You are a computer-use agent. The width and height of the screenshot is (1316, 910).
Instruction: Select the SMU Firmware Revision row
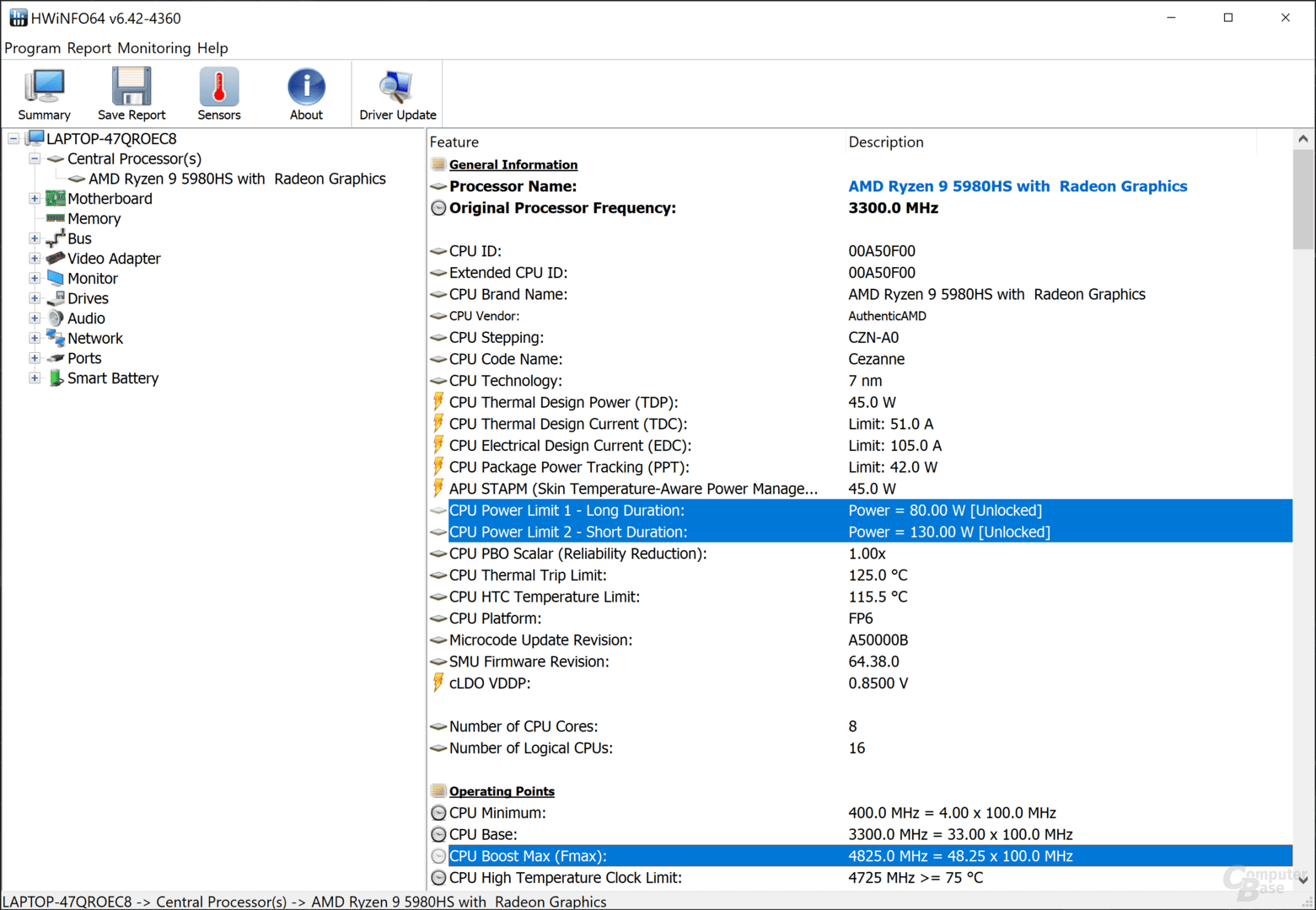pyautogui.click(x=860, y=661)
